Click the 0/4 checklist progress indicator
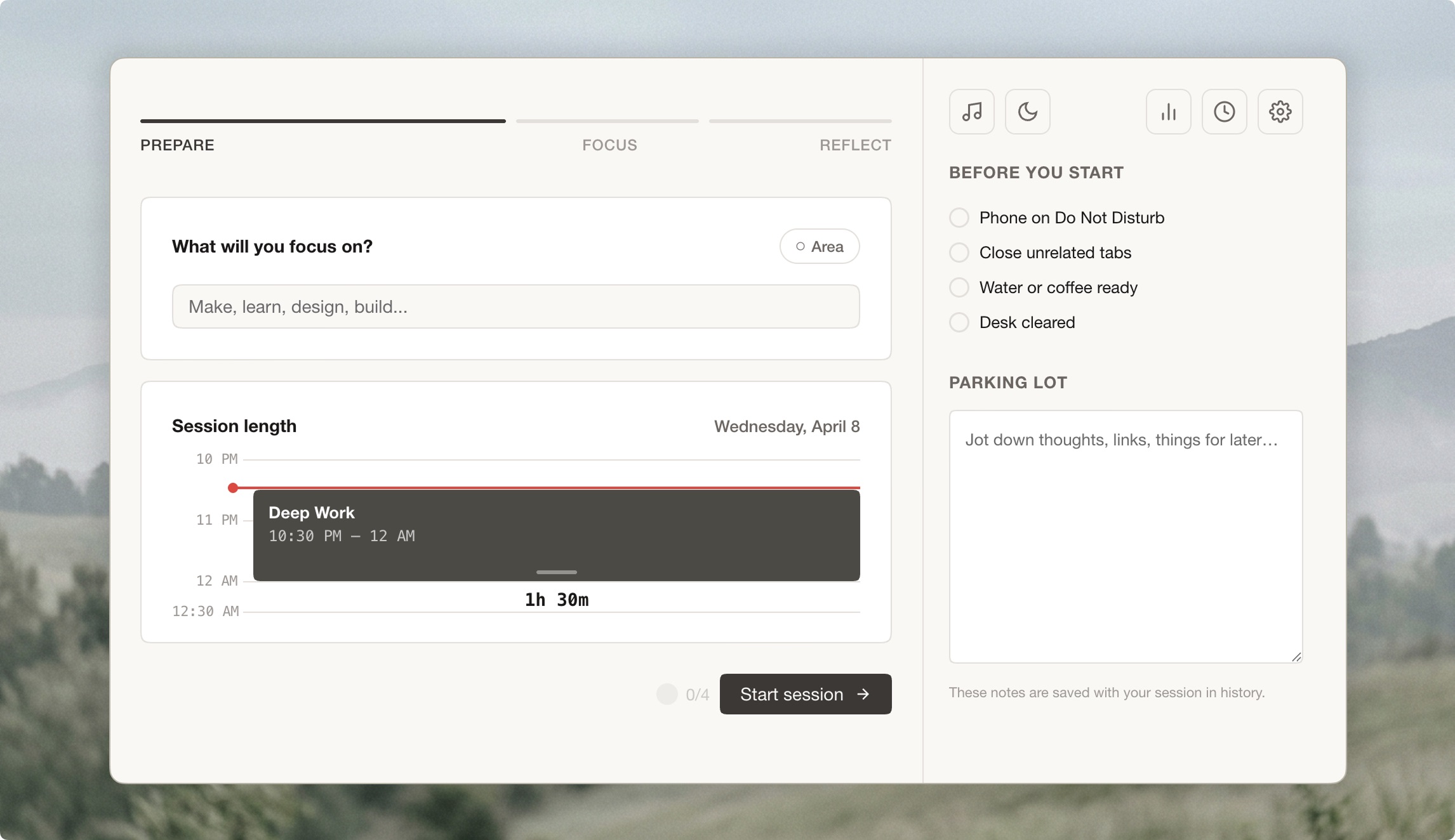1455x840 pixels. click(x=684, y=694)
